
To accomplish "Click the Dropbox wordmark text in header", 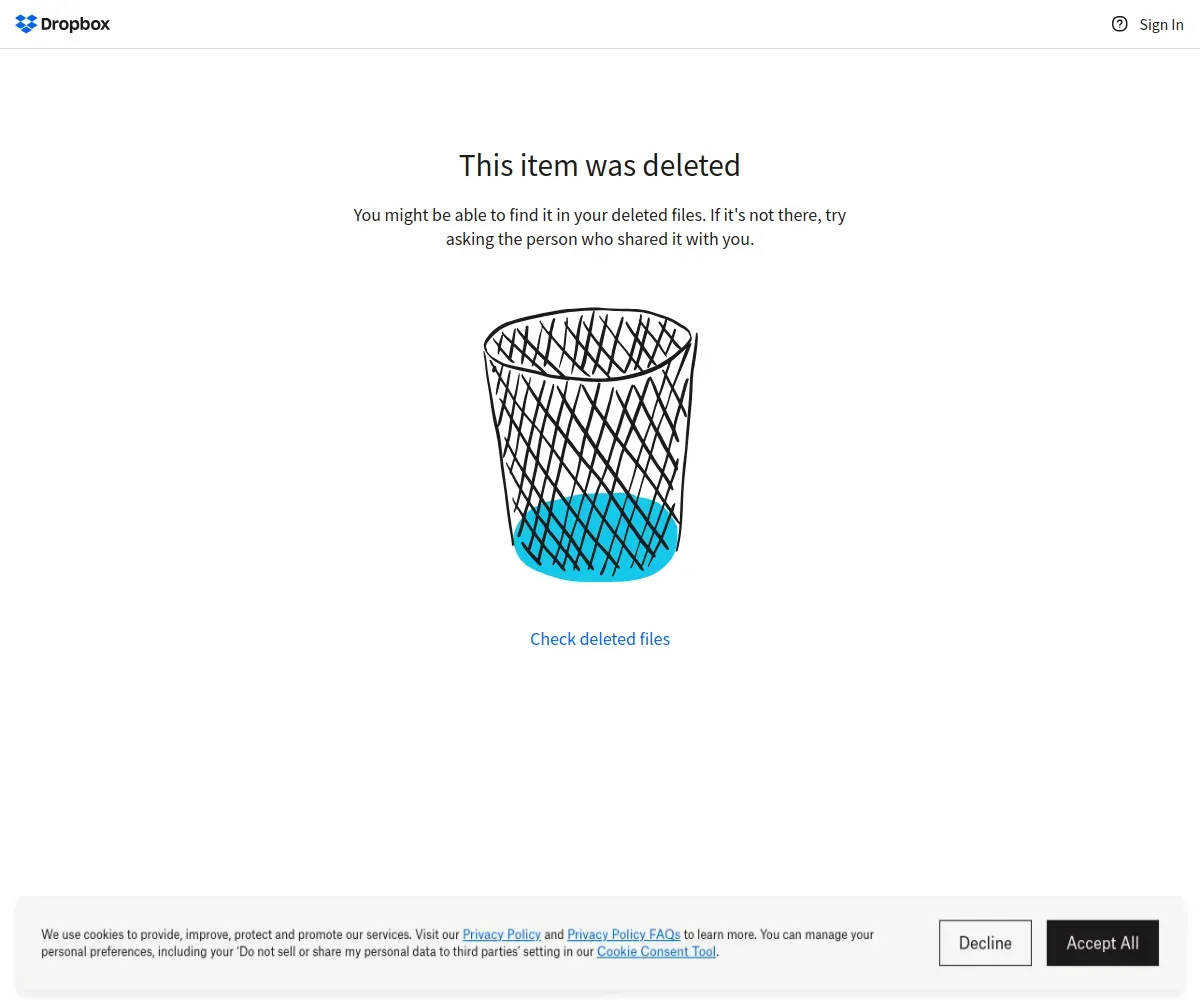I will 76,24.
